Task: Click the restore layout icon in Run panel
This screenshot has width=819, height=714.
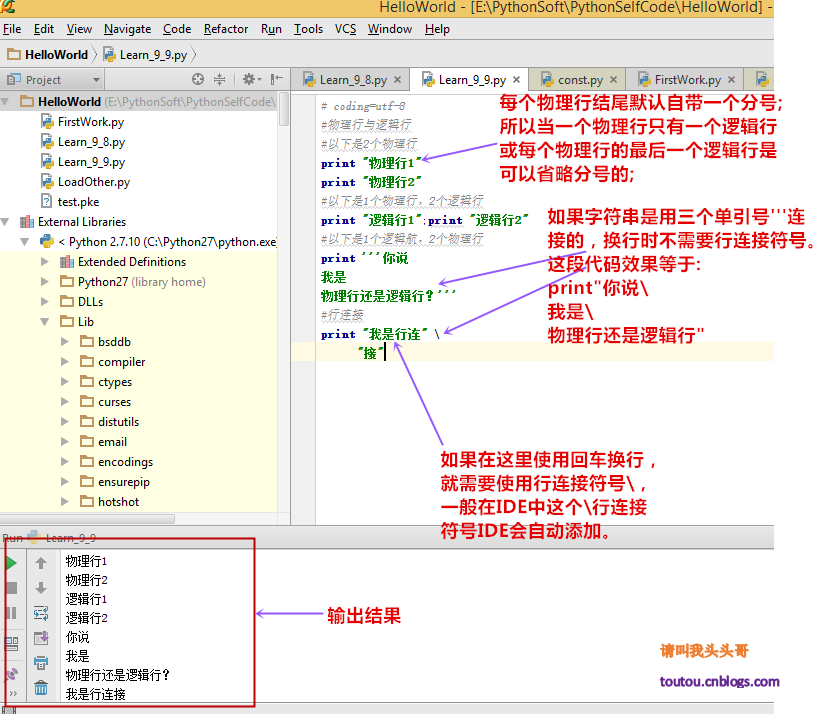Action: click(11, 643)
